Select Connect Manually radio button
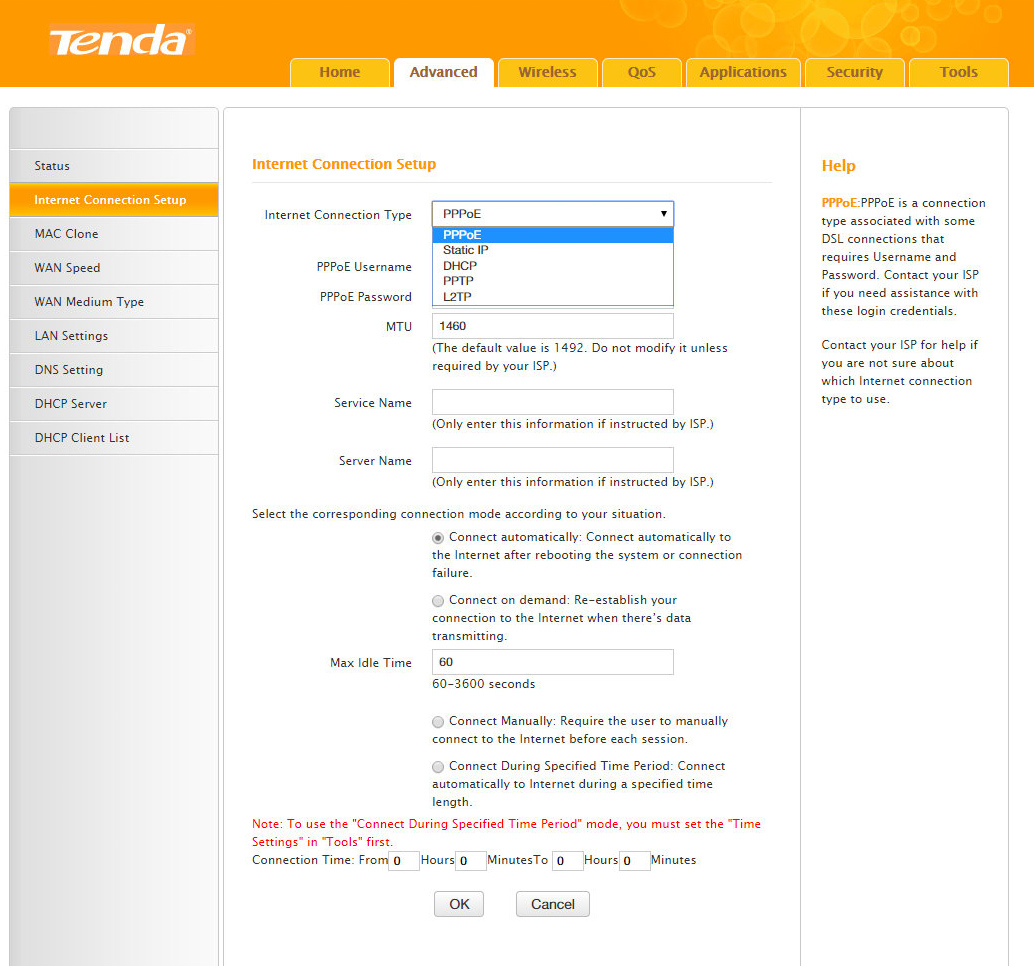This screenshot has width=1034, height=966. [438, 722]
